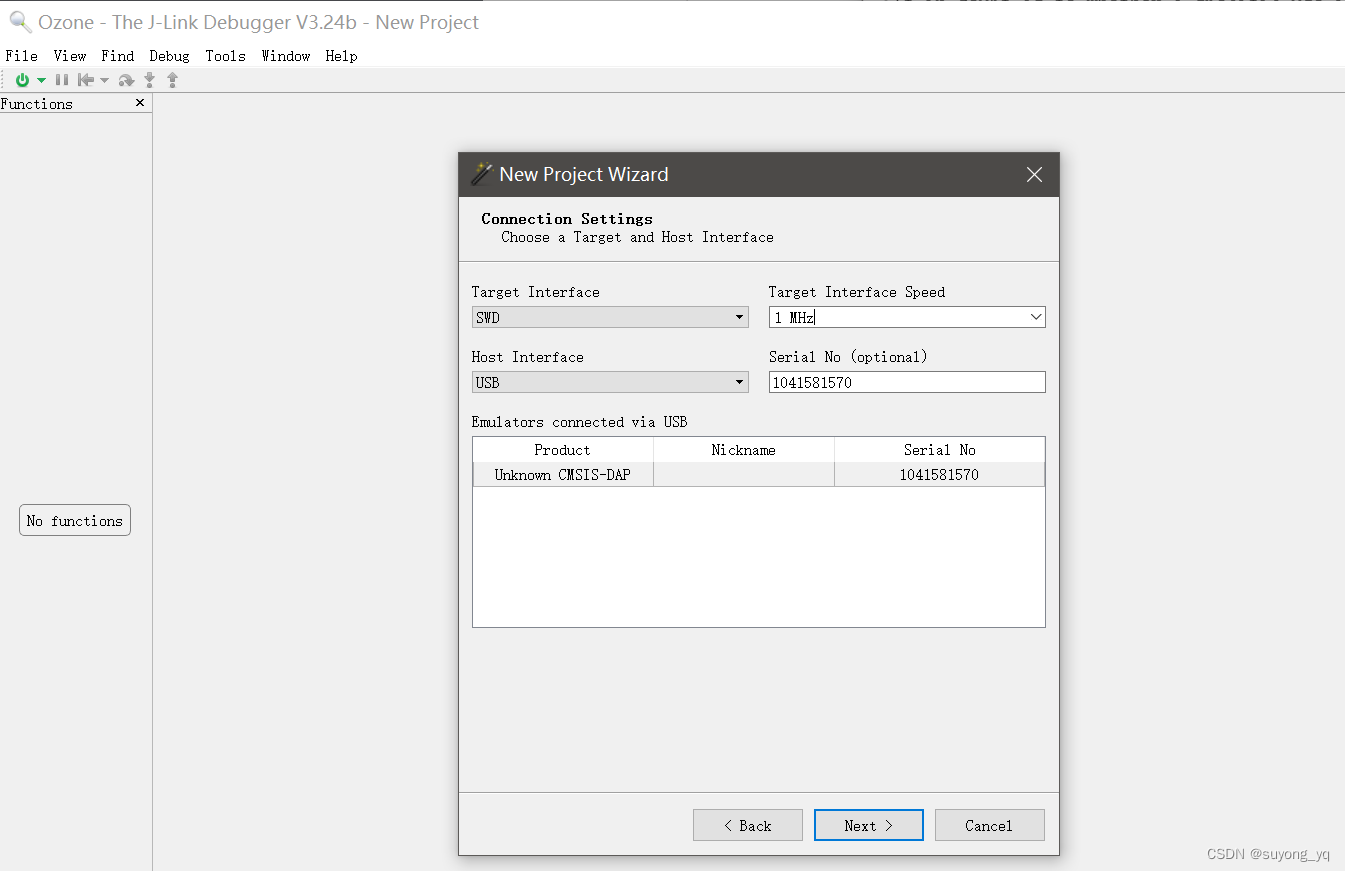This screenshot has width=1345, height=871.
Task: Open the green debug start mode dropdown arrow
Action: pos(41,80)
